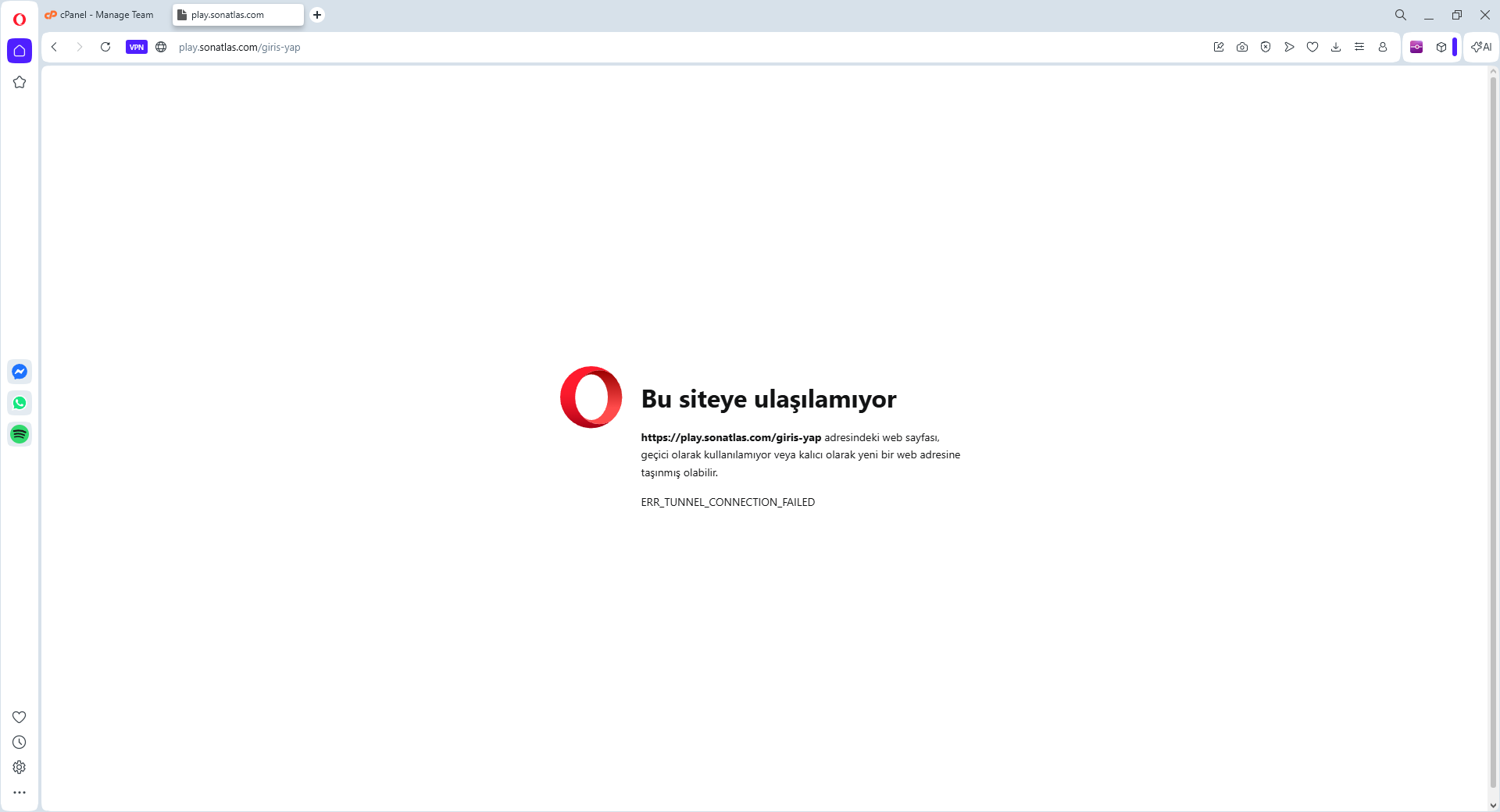This screenshot has width=1500, height=812.
Task: Open Spotify player in sidebar
Action: click(20, 434)
